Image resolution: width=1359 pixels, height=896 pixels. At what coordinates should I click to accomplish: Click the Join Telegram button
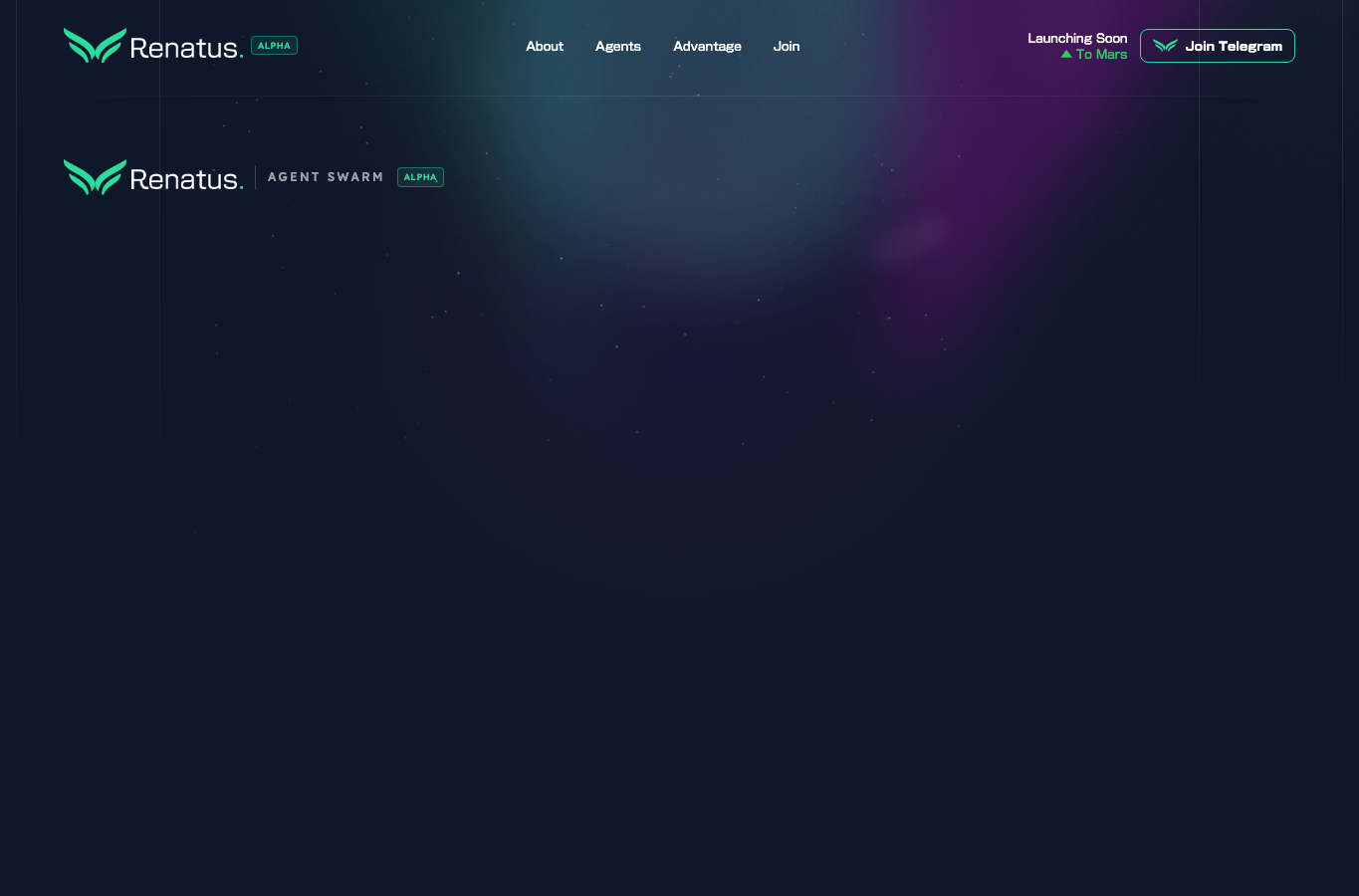click(1217, 46)
